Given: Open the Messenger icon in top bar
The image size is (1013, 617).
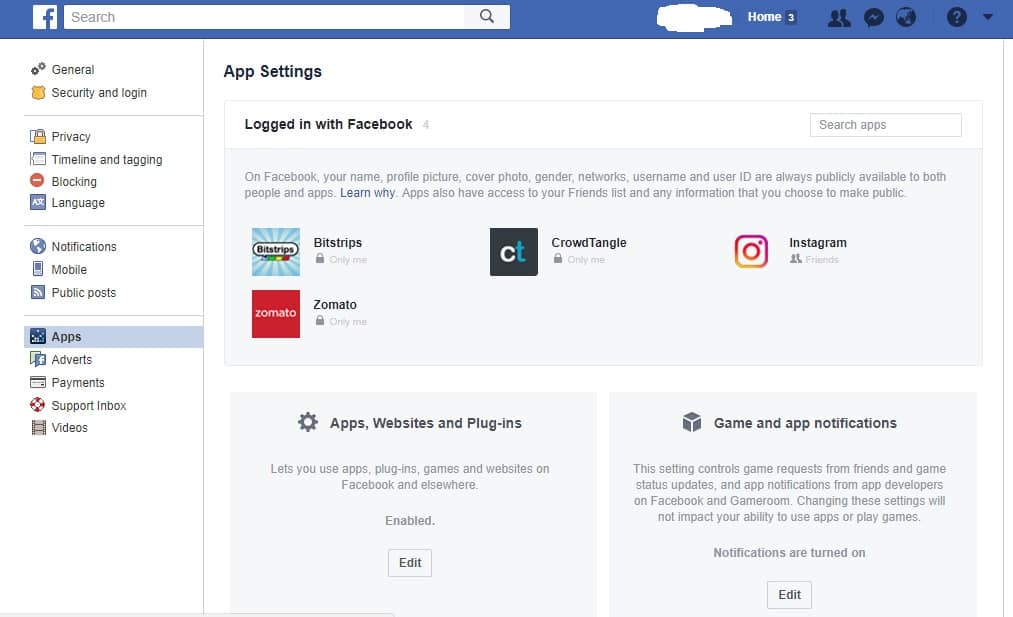Looking at the screenshot, I should pyautogui.click(x=873, y=17).
